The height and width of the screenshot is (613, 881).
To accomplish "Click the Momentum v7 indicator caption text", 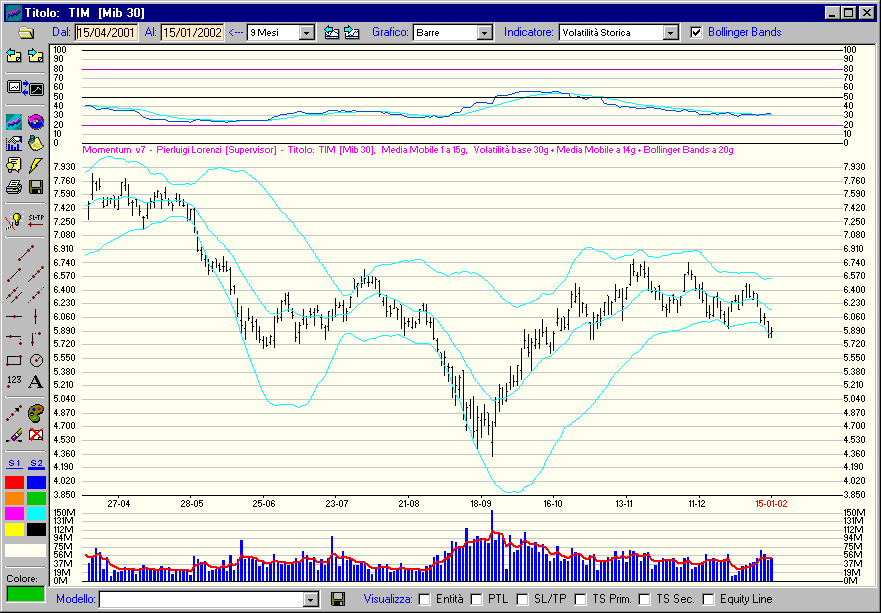I will click(408, 150).
